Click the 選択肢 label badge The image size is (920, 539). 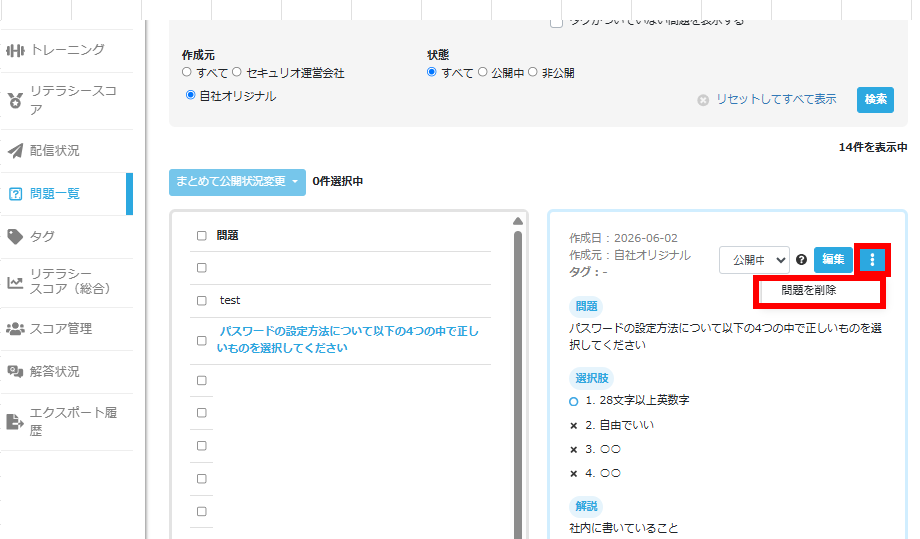(591, 378)
